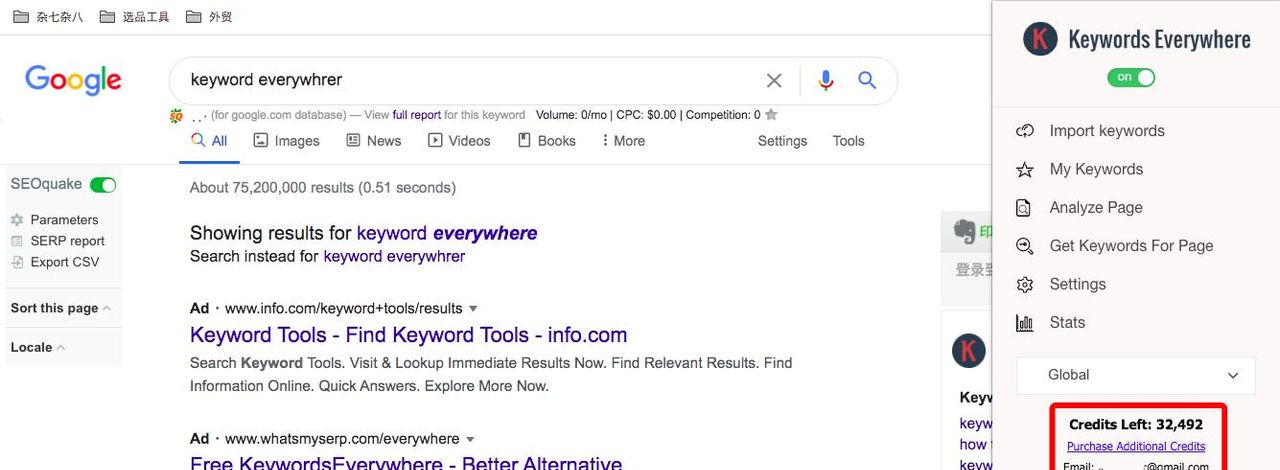
Task: Clear the search box with X icon
Action: [x=774, y=80]
